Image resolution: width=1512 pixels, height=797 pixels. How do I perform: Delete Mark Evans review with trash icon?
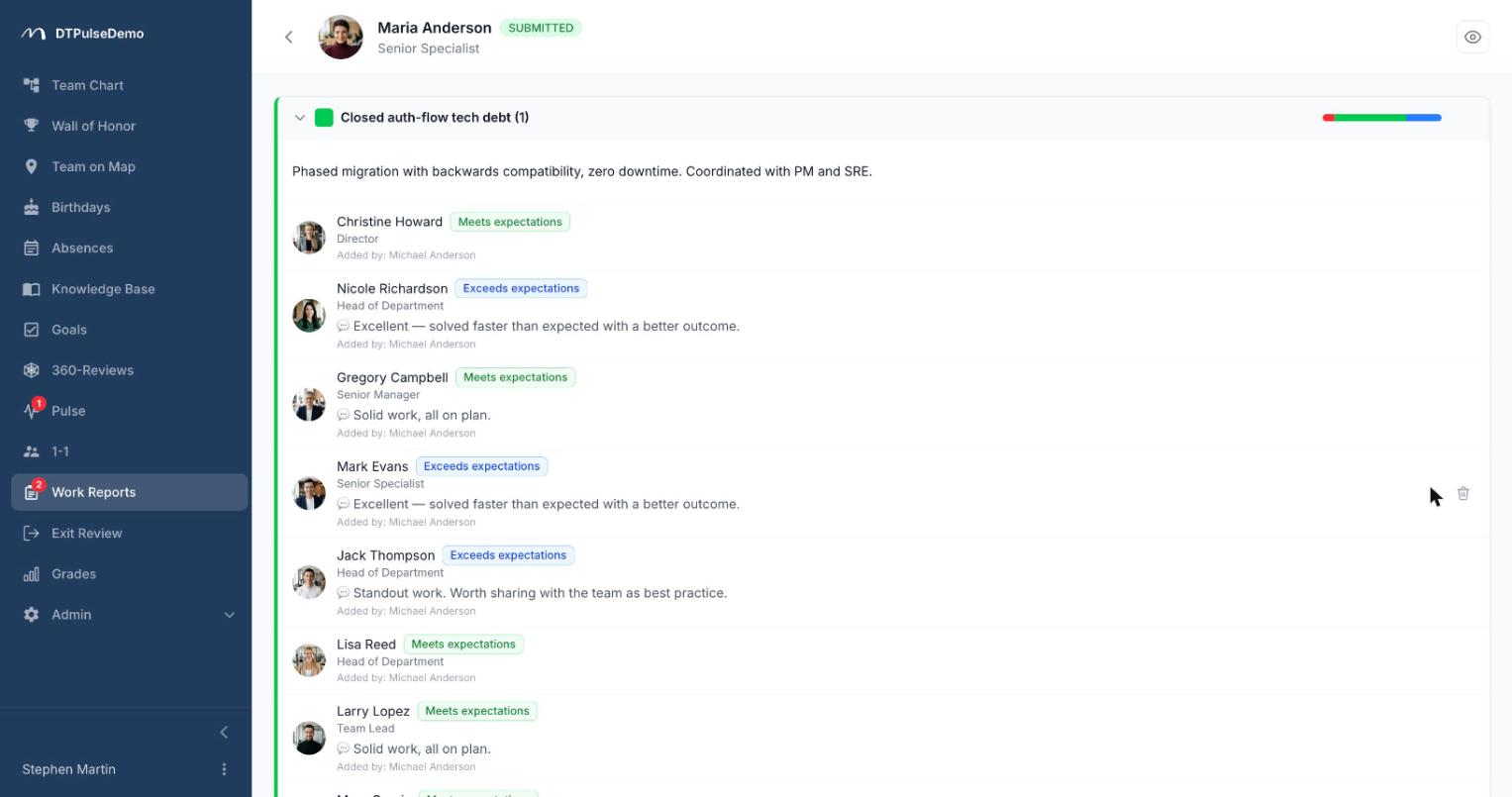(1463, 493)
